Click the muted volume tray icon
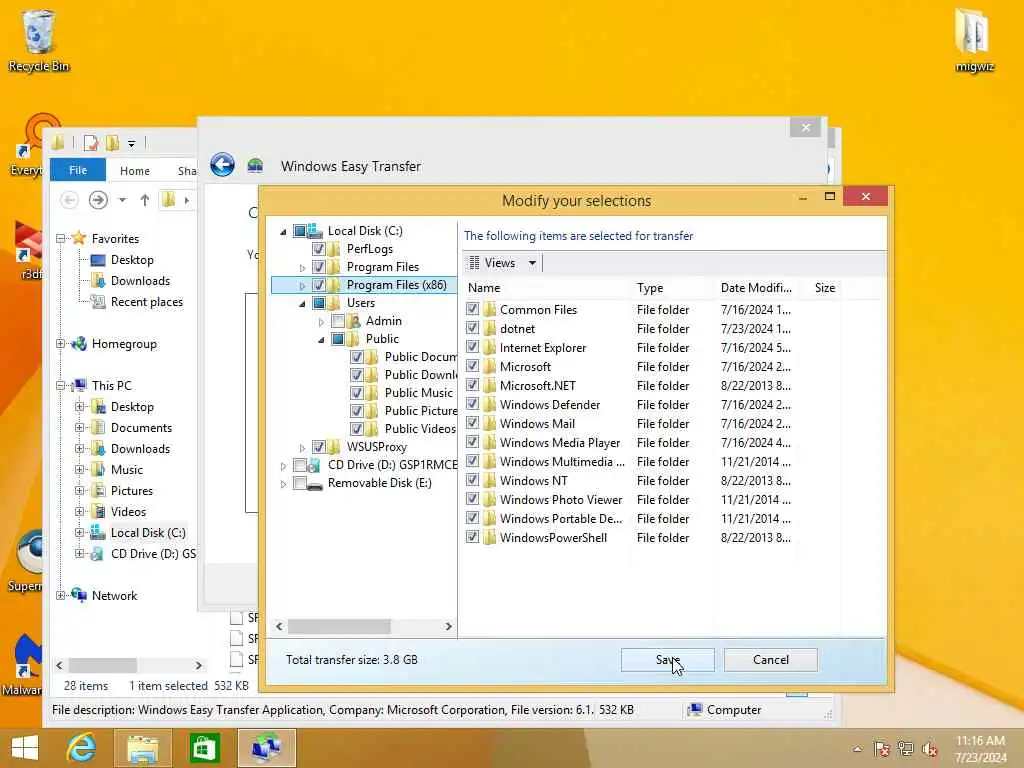Viewport: 1024px width, 768px height. click(929, 748)
